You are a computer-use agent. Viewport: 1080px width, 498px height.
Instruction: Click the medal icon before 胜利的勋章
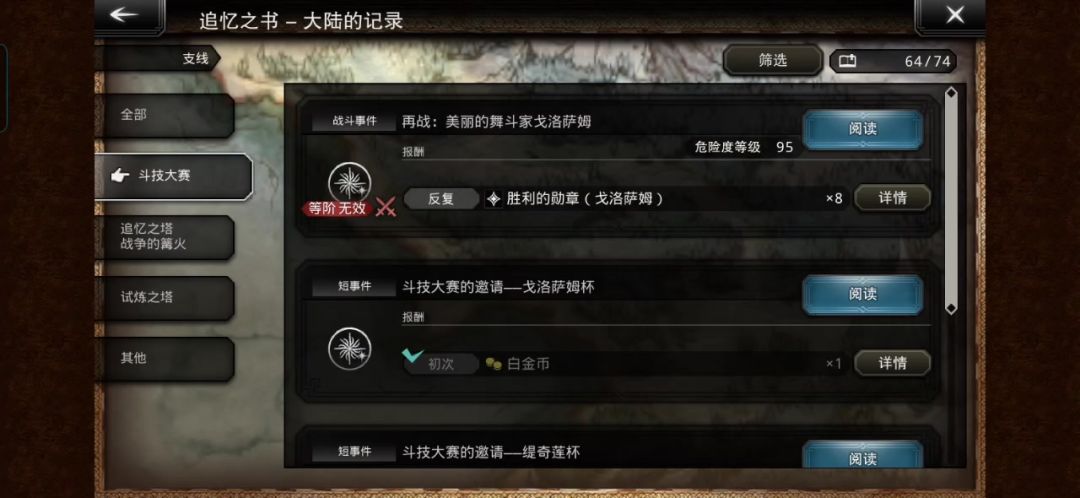click(494, 199)
